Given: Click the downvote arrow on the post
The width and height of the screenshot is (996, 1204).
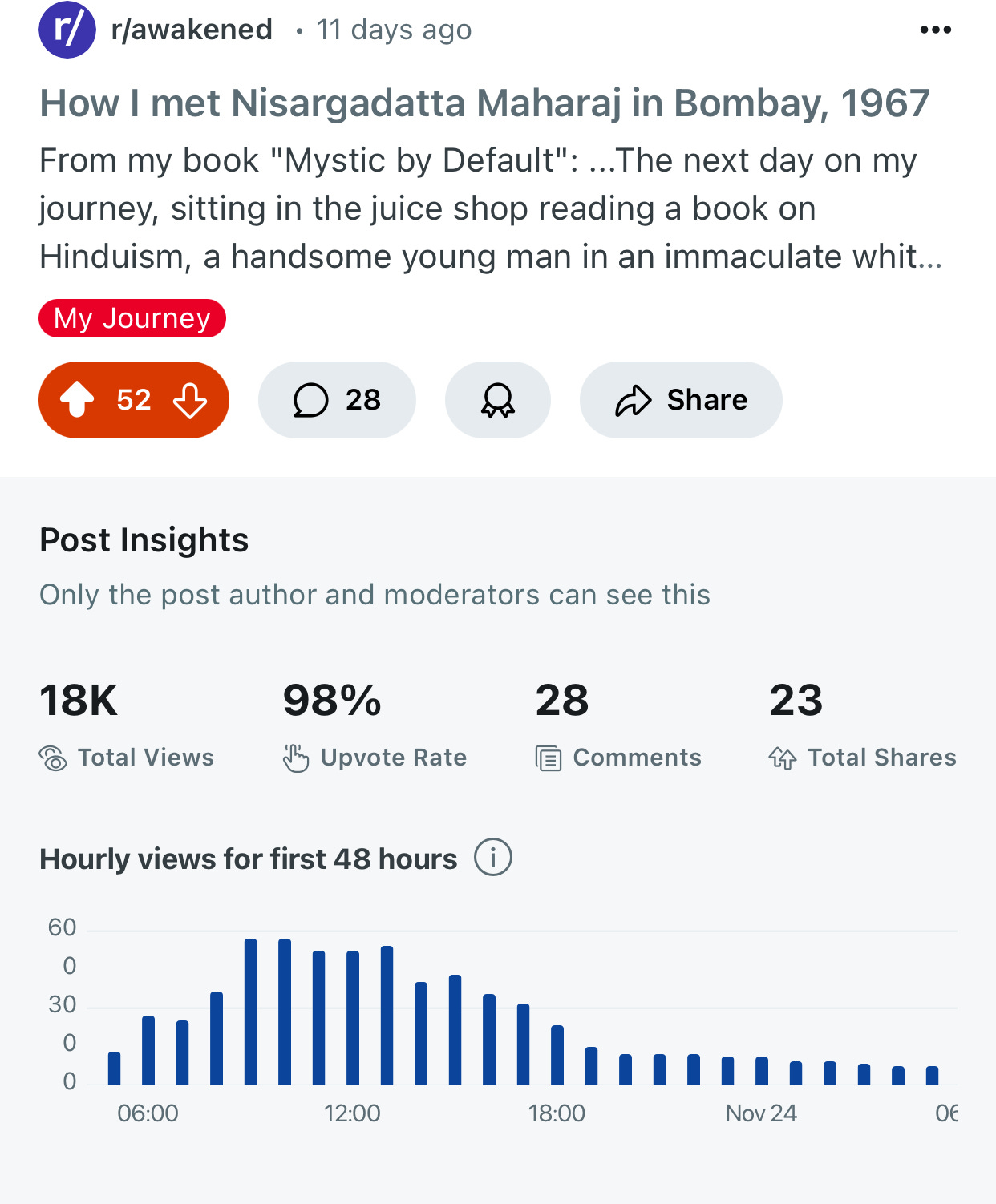Looking at the screenshot, I should point(190,400).
